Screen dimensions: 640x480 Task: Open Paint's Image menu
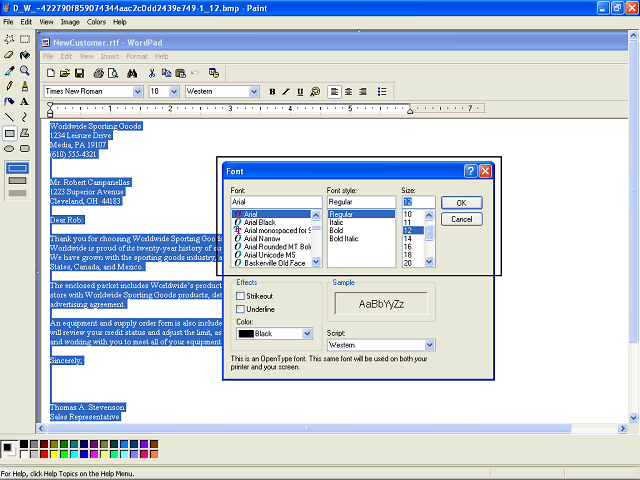tap(70, 22)
